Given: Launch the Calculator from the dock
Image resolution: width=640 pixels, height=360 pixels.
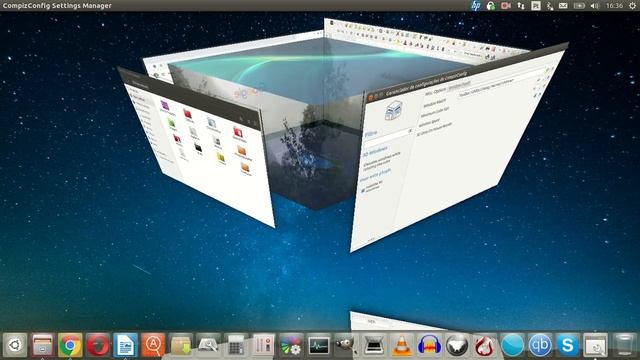Looking at the screenshot, I should [236, 345].
